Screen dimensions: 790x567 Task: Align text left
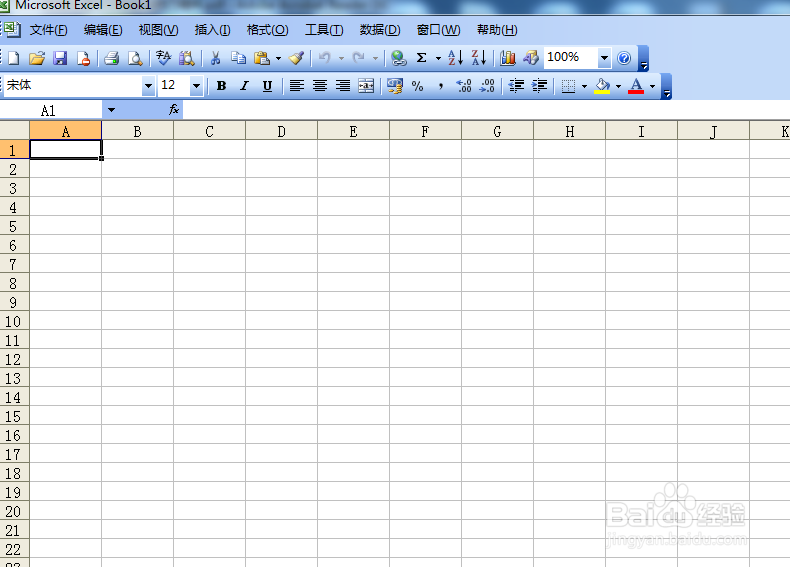pyautogui.click(x=297, y=86)
